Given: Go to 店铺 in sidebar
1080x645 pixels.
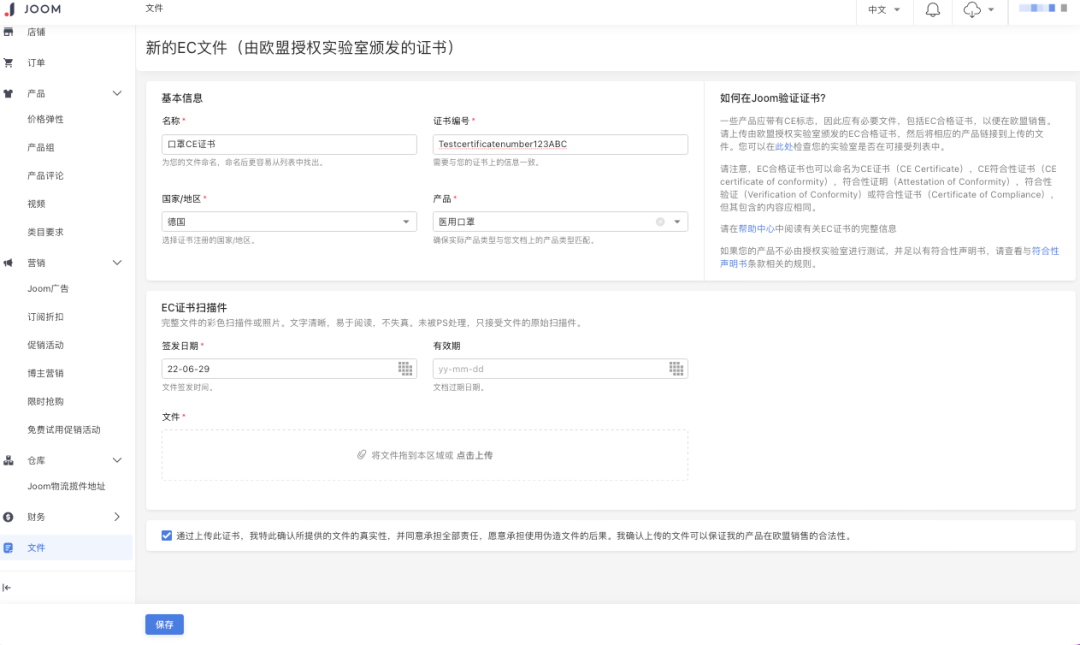Looking at the screenshot, I should (37, 32).
